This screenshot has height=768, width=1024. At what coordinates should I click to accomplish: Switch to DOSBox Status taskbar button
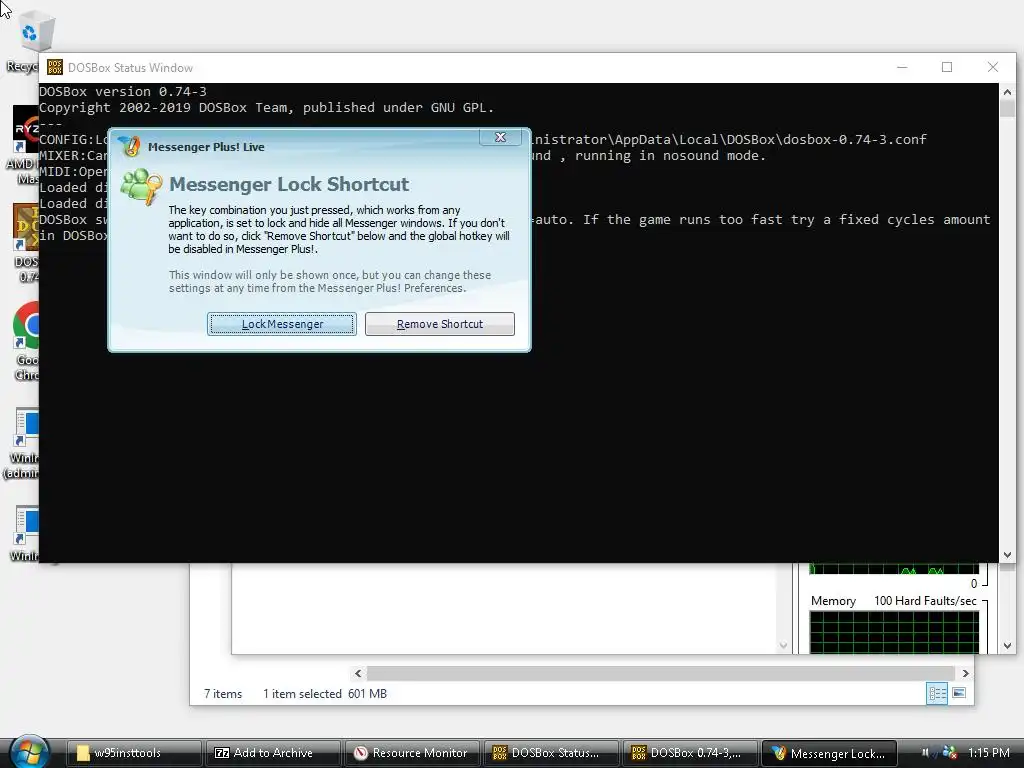[551, 753]
